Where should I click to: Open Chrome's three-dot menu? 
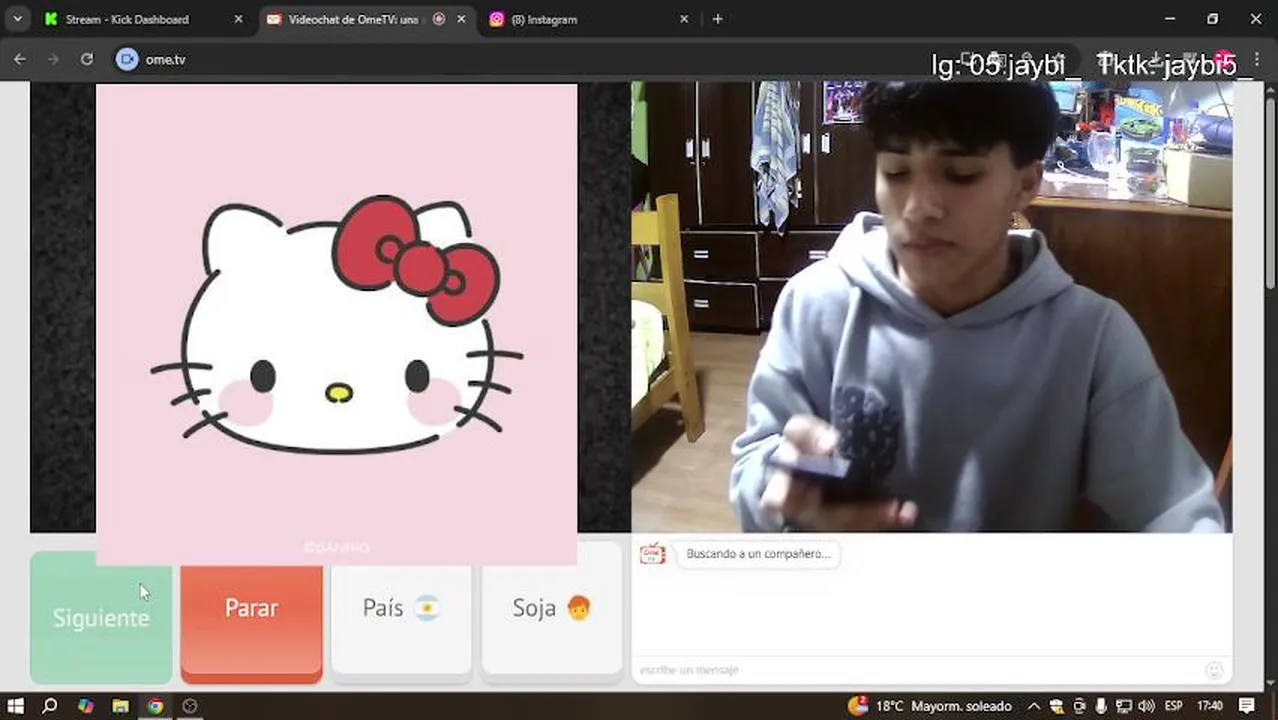click(1256, 59)
